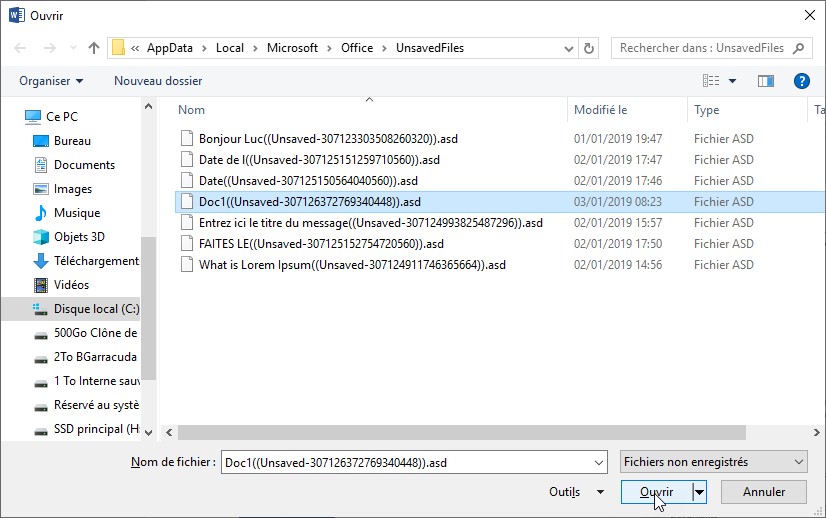This screenshot has height=518, width=826.
Task: Select the Musique folder in sidebar
Action: 76,213
